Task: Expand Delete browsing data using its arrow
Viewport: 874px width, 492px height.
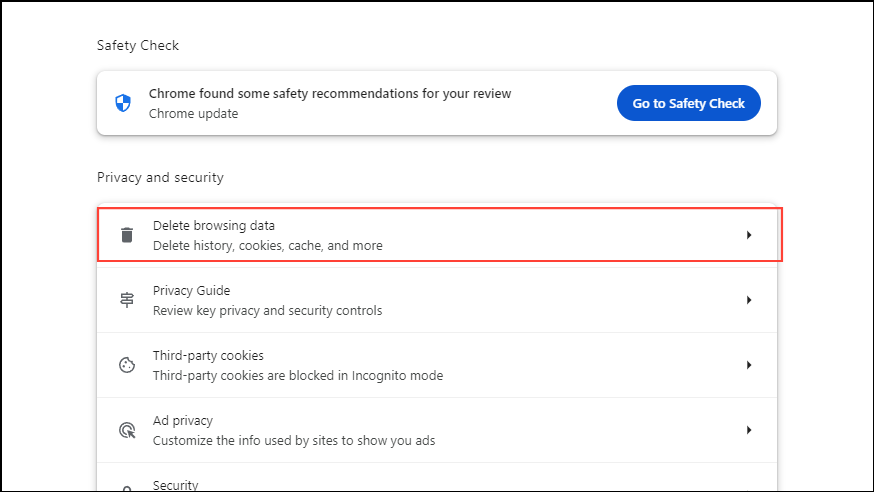Action: (748, 235)
